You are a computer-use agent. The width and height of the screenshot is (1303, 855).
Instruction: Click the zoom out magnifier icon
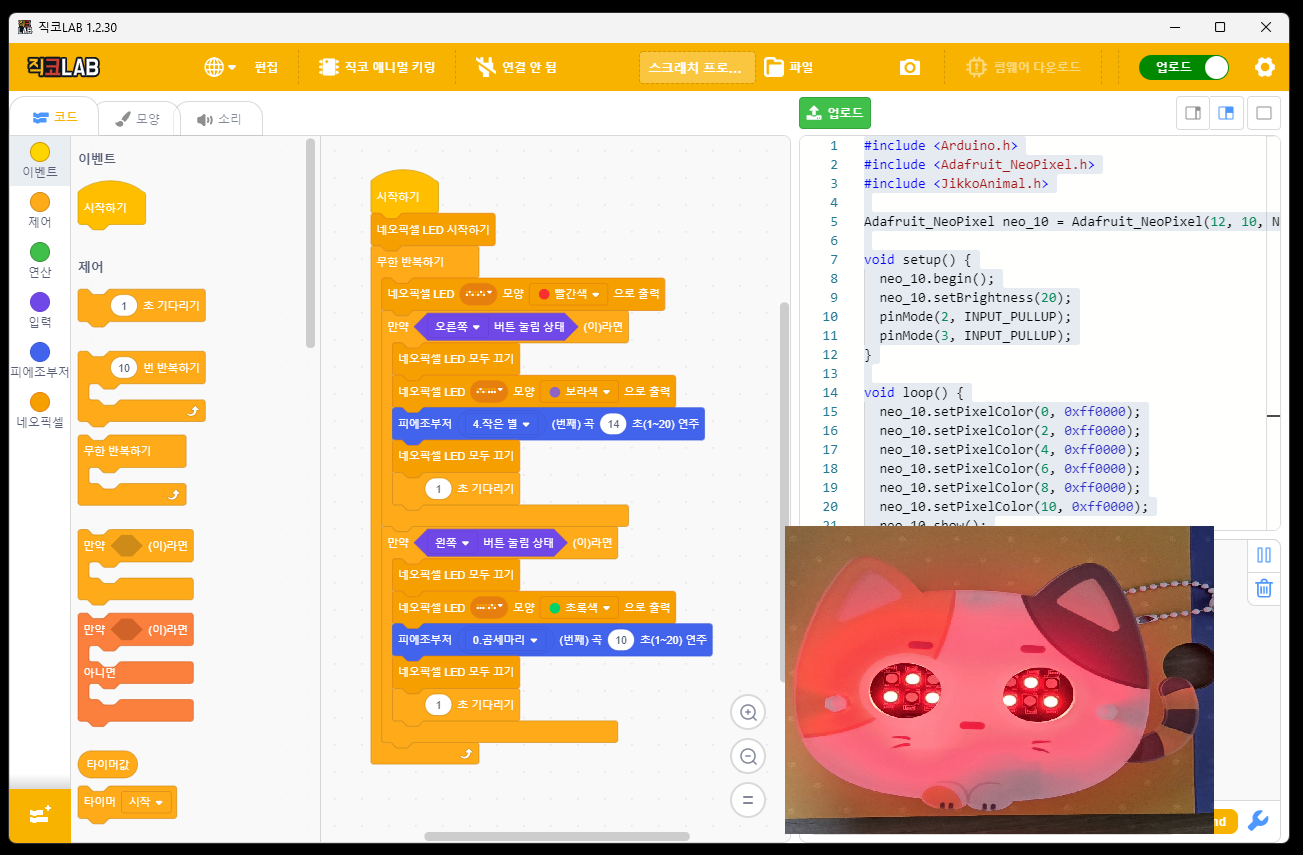click(747, 757)
